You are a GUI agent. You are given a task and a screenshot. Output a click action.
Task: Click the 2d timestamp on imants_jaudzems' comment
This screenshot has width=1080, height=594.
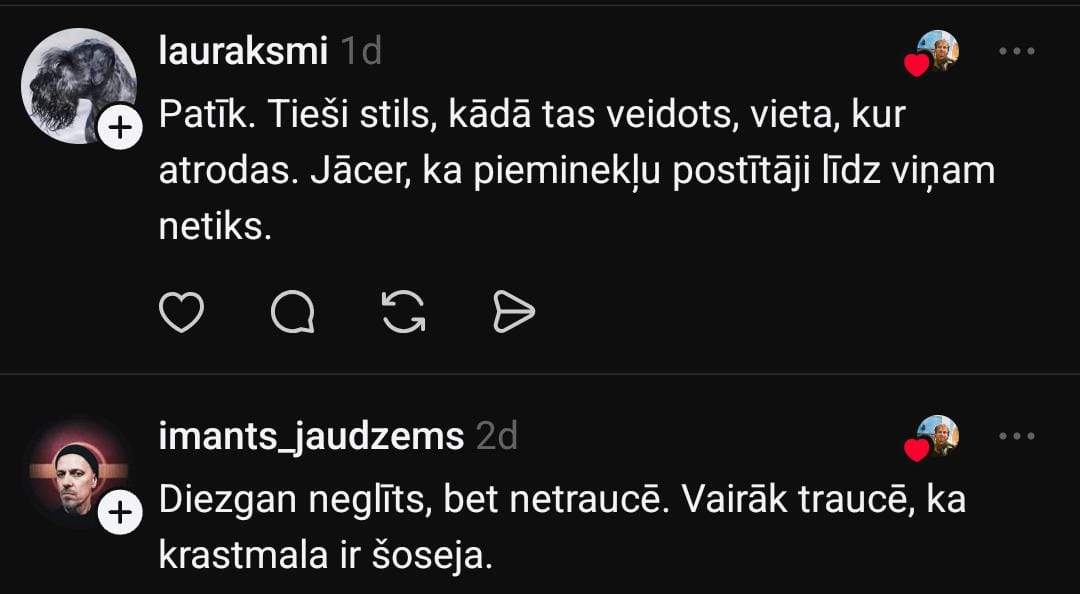[496, 436]
